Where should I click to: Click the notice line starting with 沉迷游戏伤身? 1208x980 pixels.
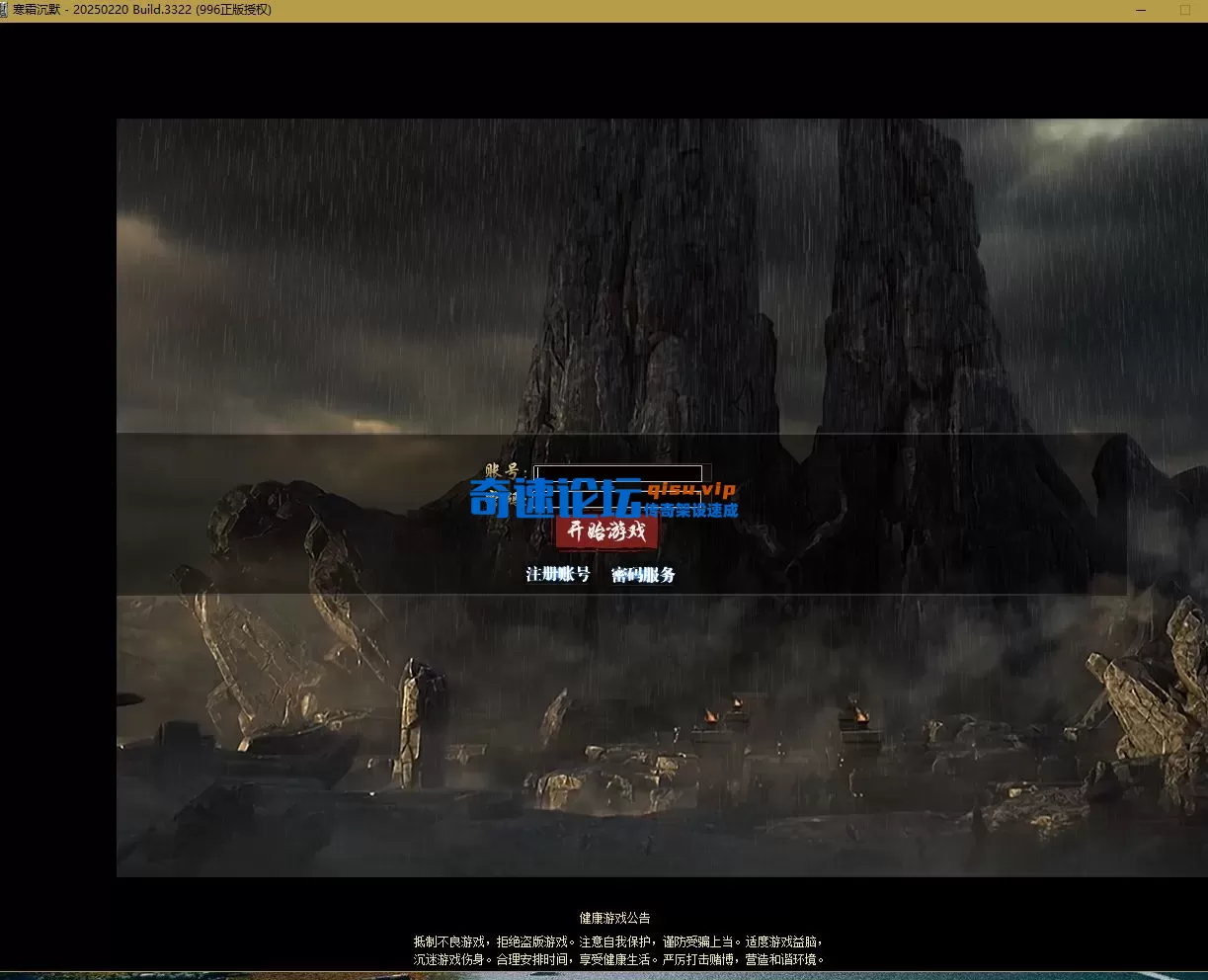[617, 959]
